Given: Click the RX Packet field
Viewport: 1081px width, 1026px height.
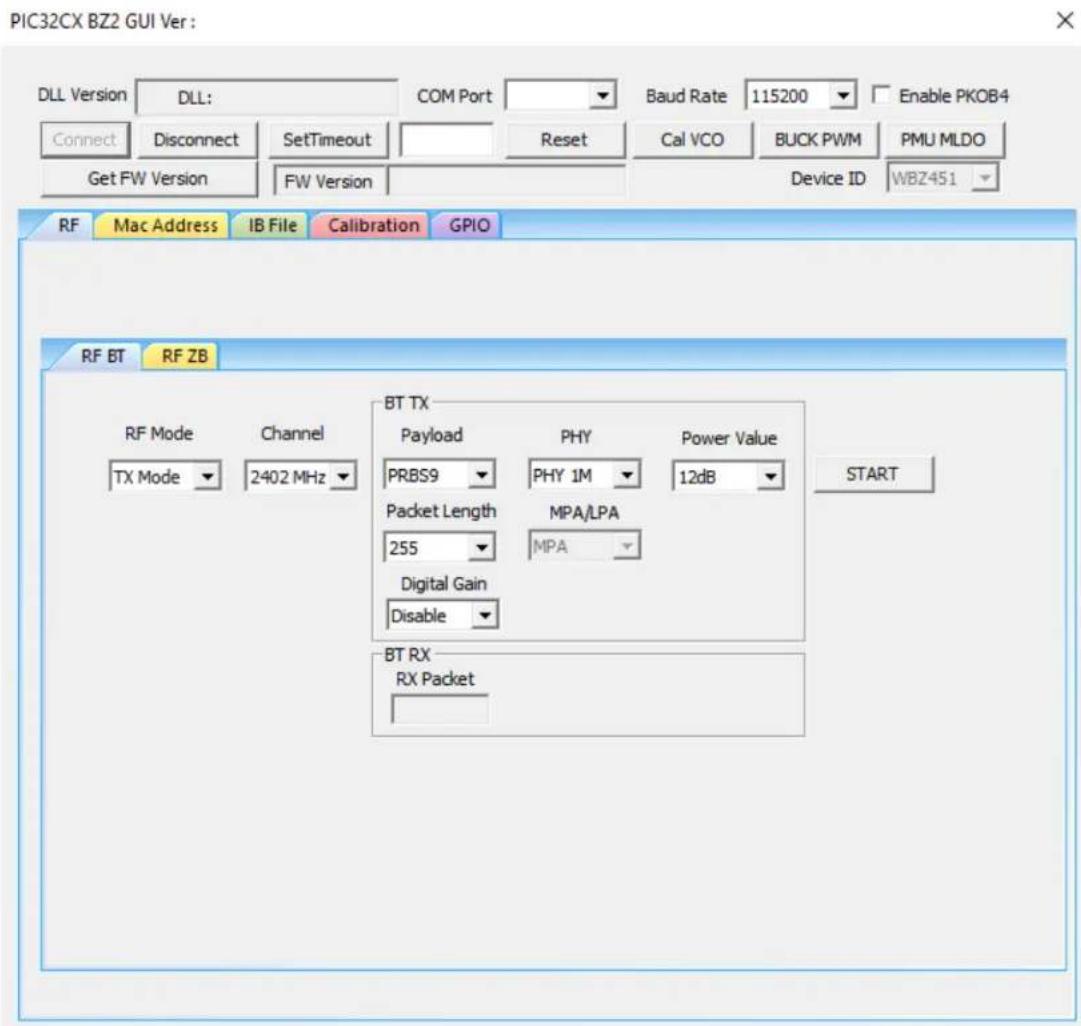Looking at the screenshot, I should [x=439, y=709].
